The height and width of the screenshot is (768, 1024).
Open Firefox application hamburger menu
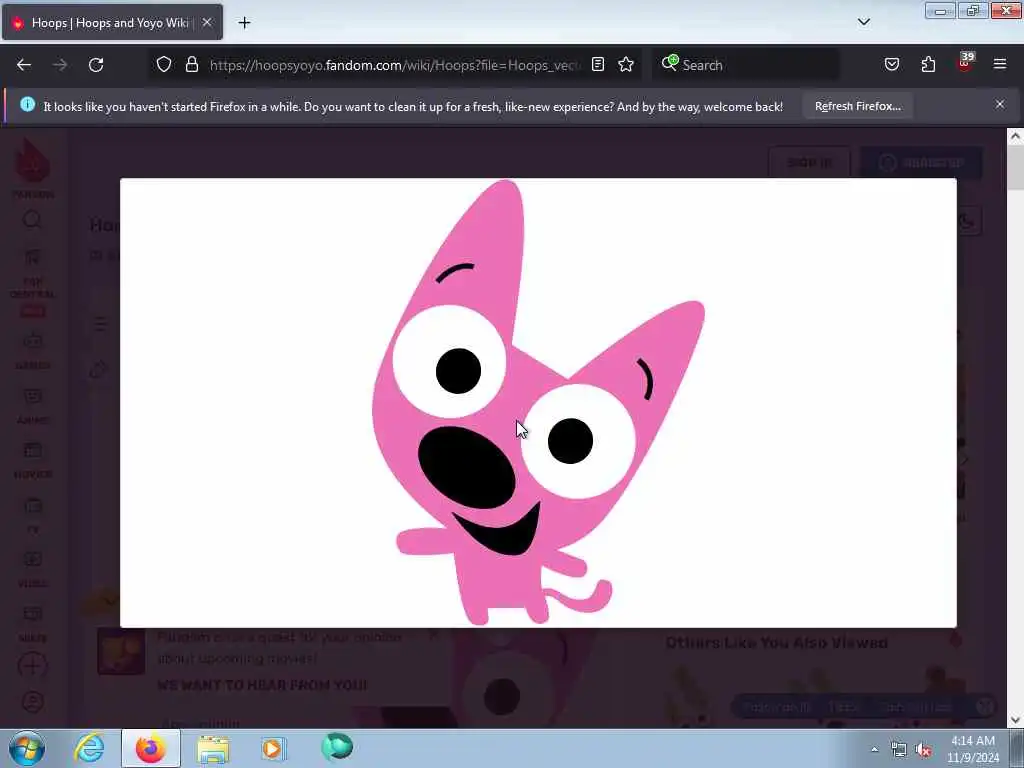click(x=1000, y=64)
